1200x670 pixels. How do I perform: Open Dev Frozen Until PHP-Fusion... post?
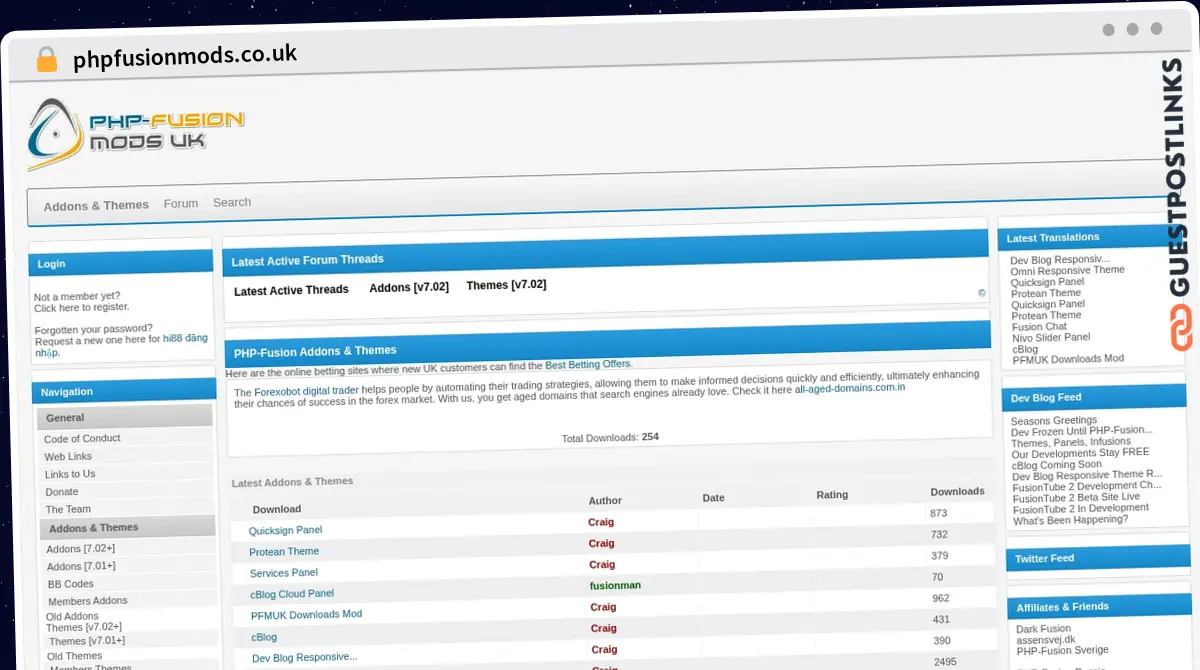tap(1082, 431)
